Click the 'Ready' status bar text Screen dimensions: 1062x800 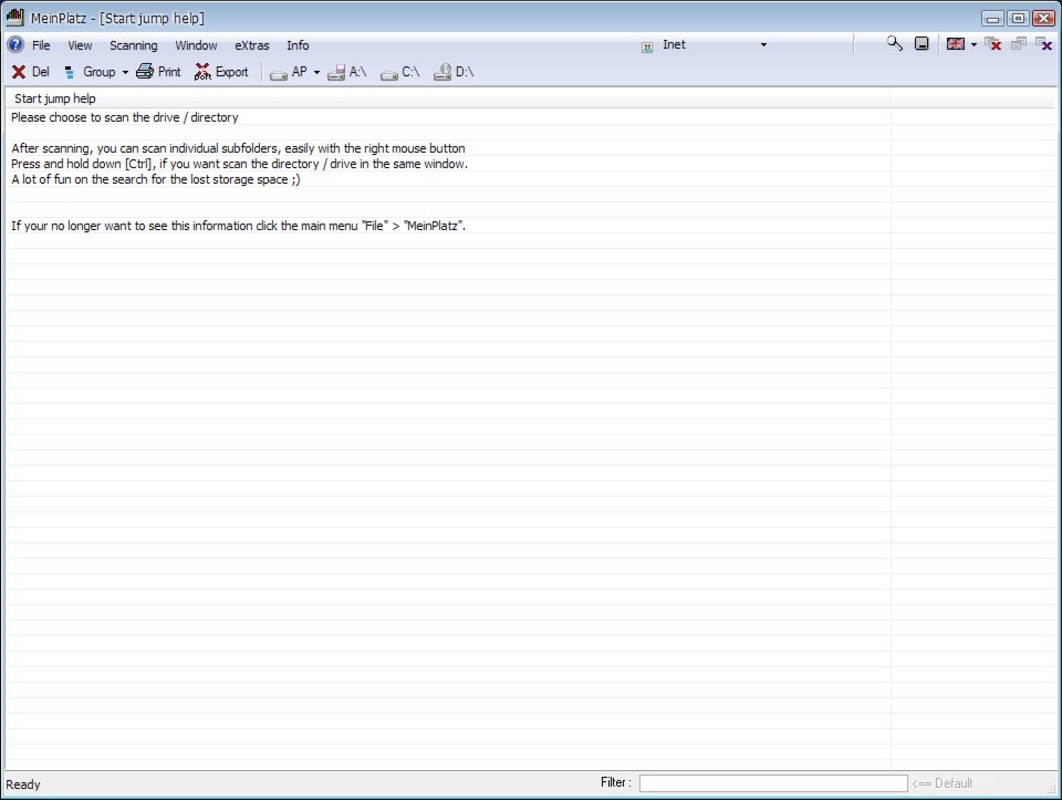(x=23, y=784)
